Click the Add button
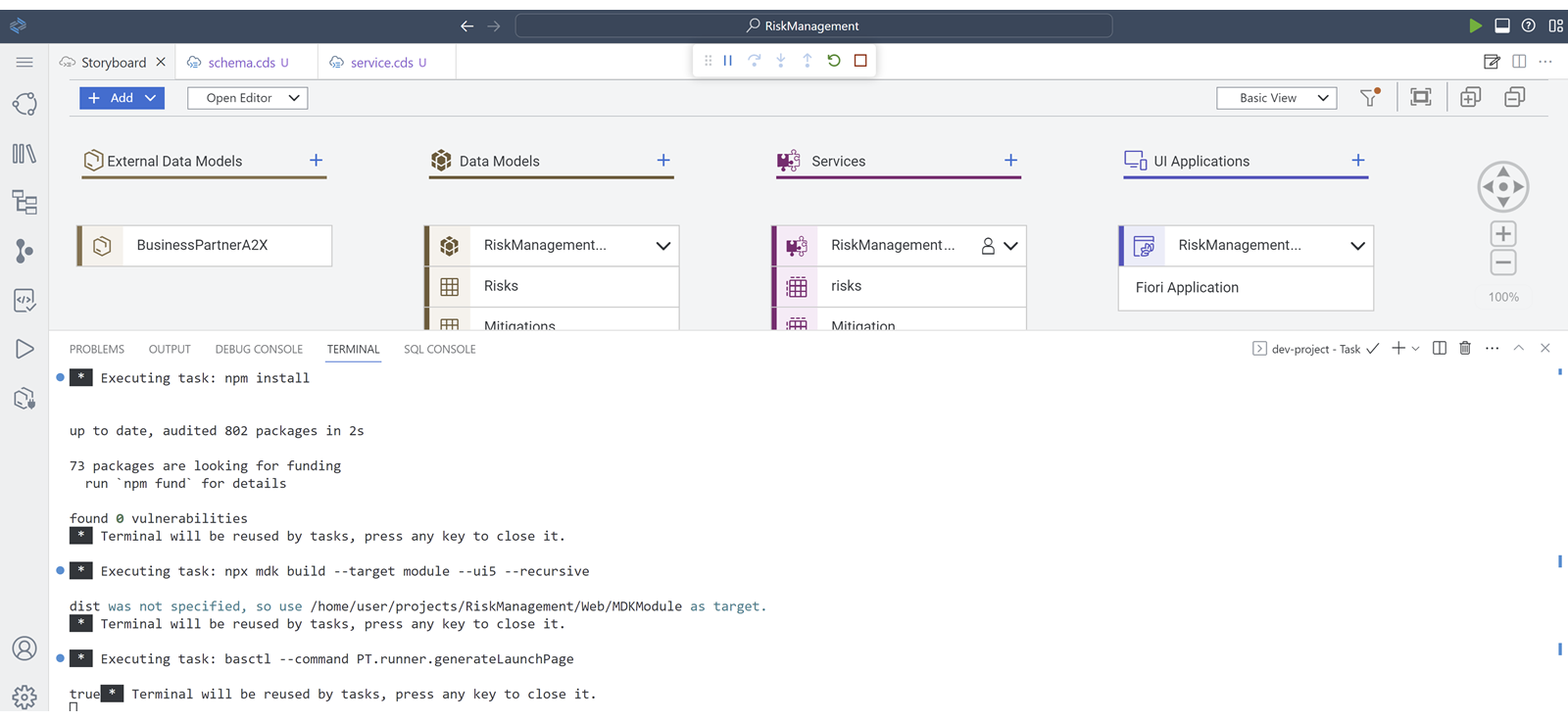Viewport: 1568px width, 721px height. [110, 98]
